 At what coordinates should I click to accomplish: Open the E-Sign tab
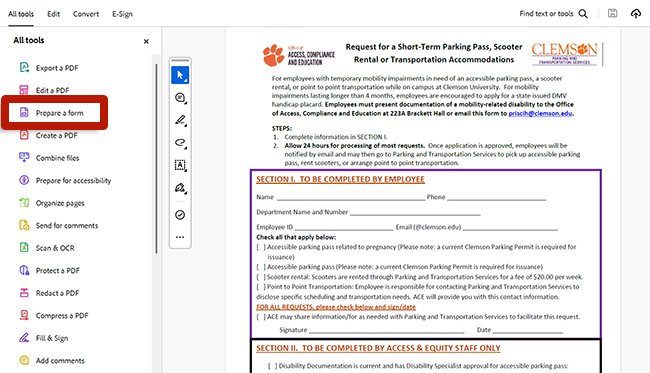click(122, 14)
